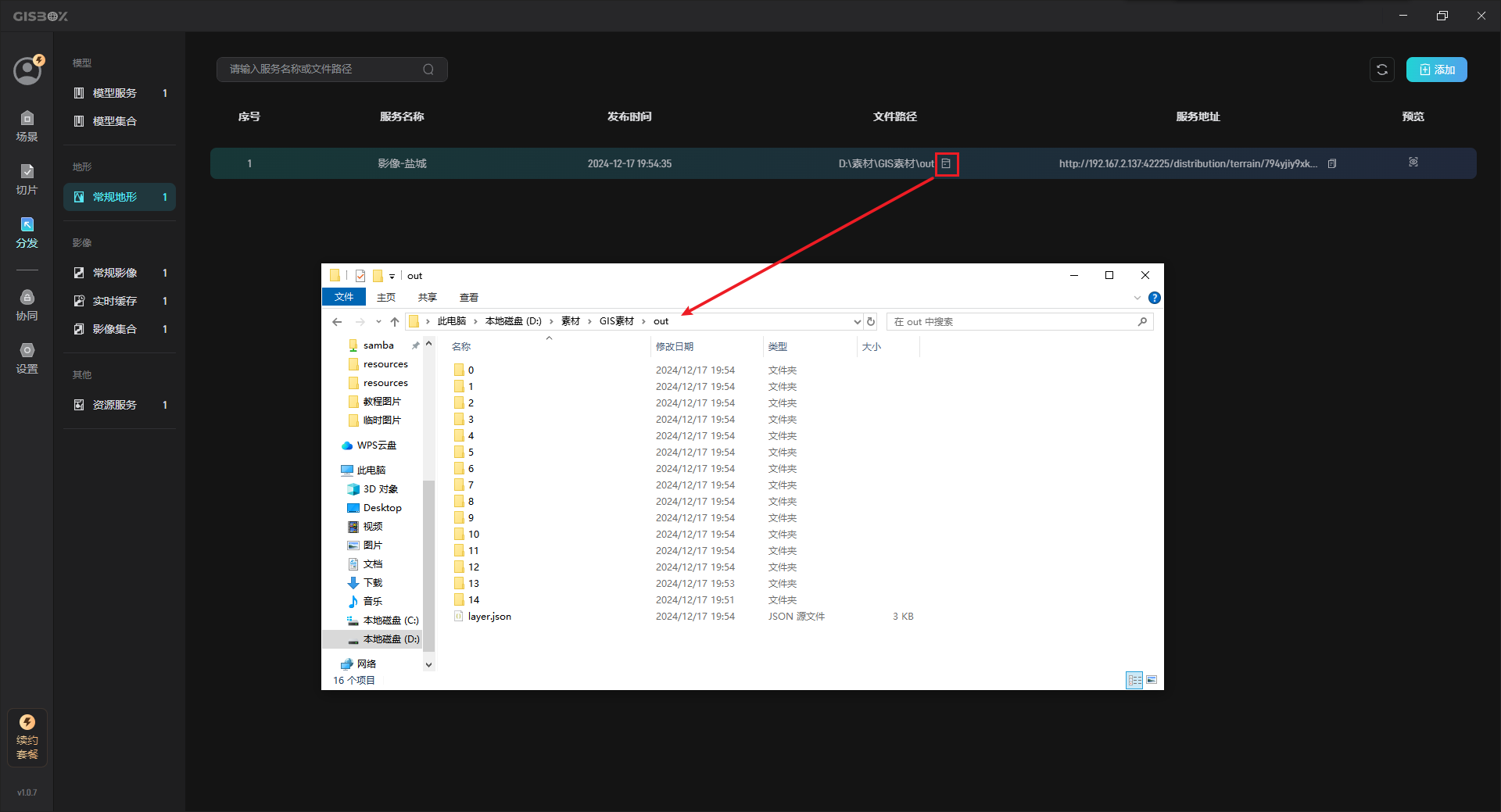Sort files by 修改日期 column

click(x=675, y=347)
